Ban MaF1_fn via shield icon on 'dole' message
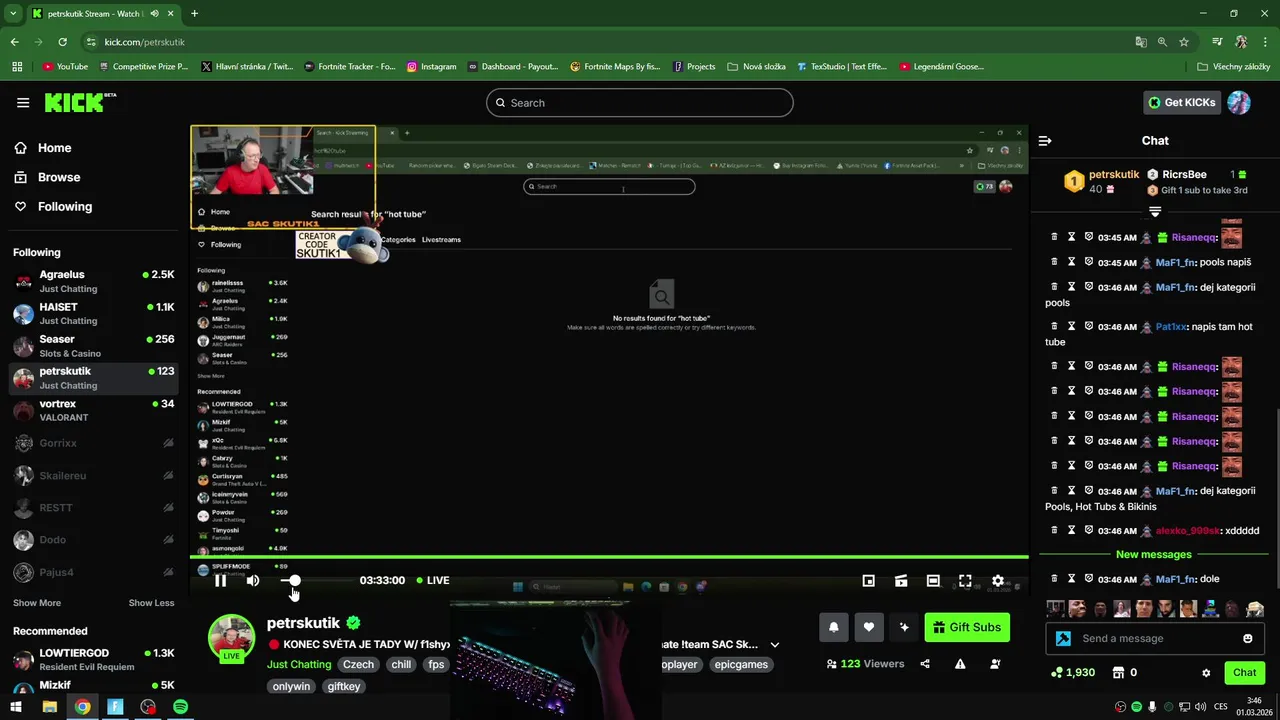Viewport: 1280px width, 720px height. tap(1088, 579)
